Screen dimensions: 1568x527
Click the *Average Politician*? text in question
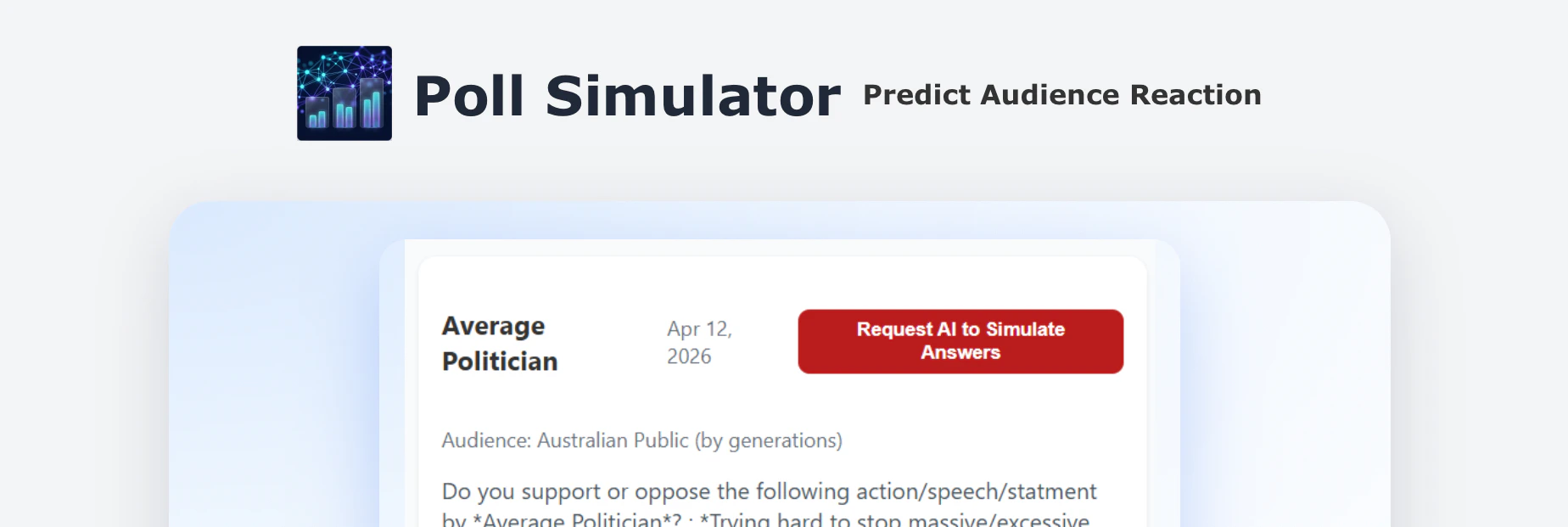tap(577, 519)
